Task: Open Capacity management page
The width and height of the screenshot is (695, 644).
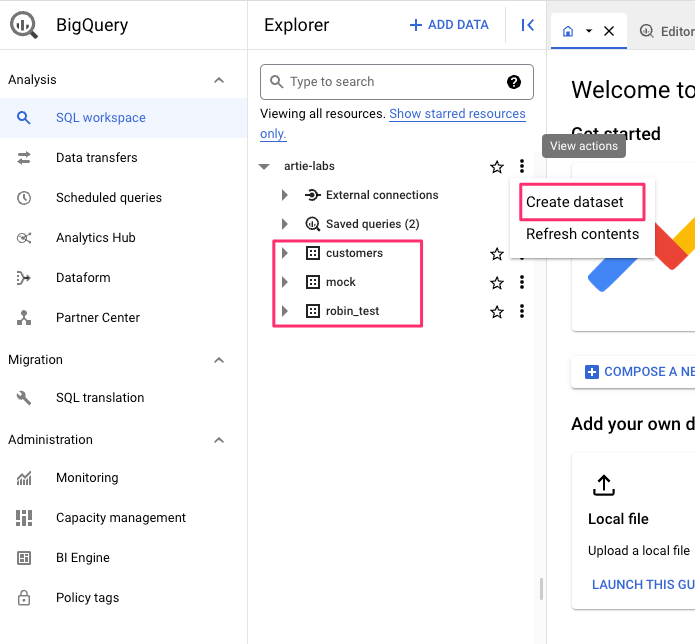Action: coord(123,518)
